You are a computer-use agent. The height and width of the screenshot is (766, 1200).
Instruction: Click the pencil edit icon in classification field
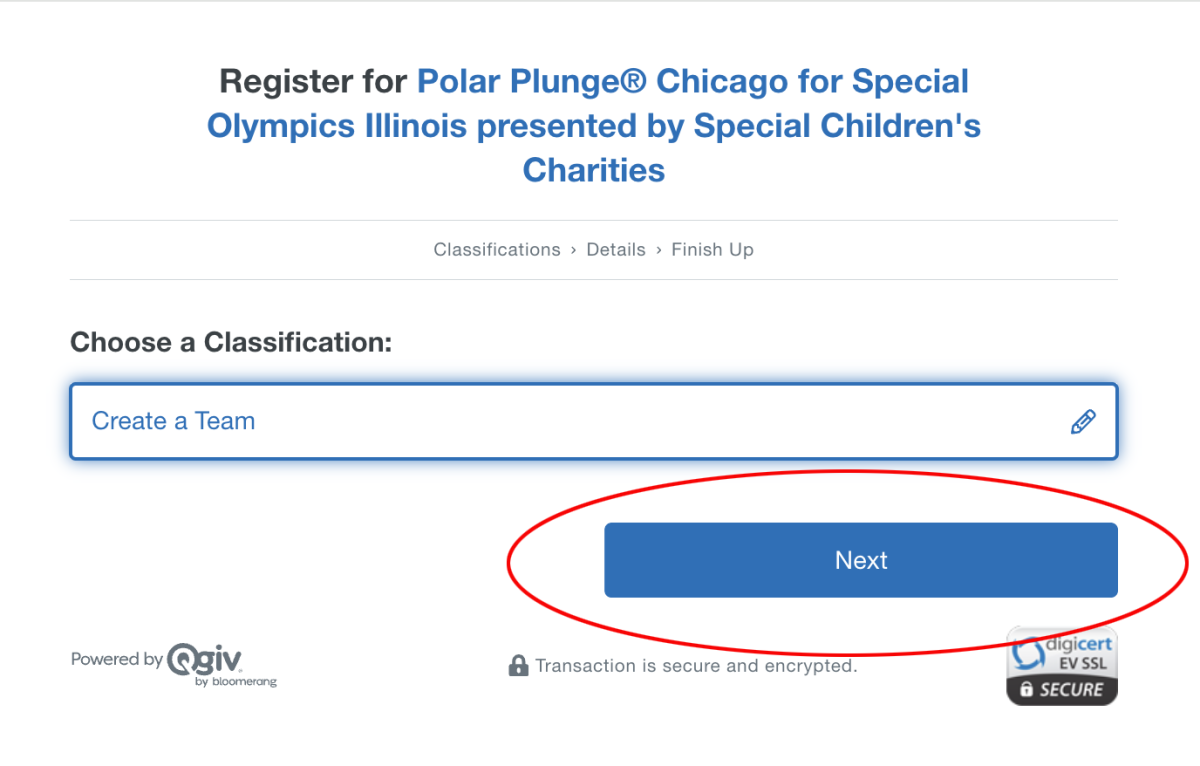pyautogui.click(x=1082, y=422)
